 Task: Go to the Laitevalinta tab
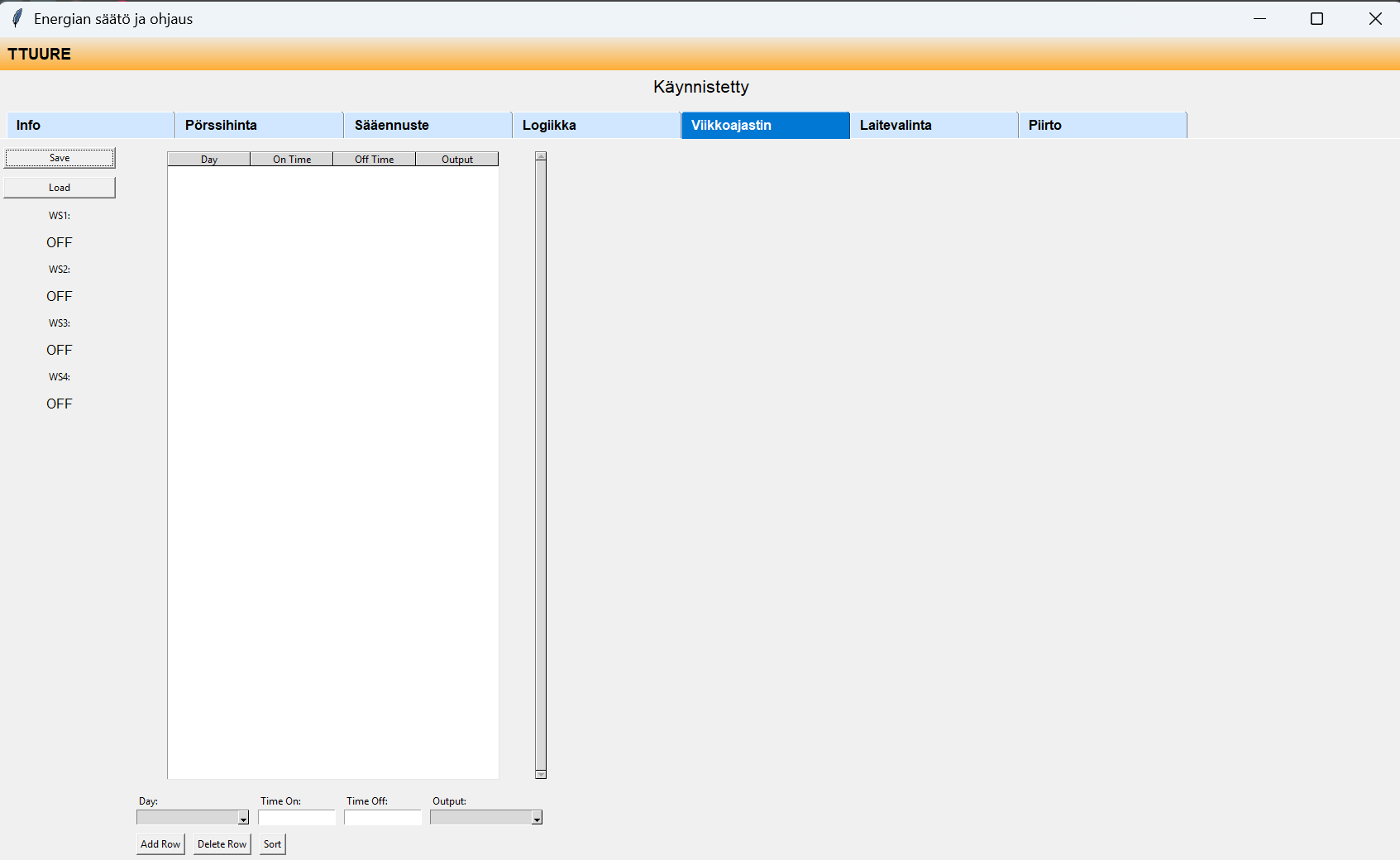point(934,125)
